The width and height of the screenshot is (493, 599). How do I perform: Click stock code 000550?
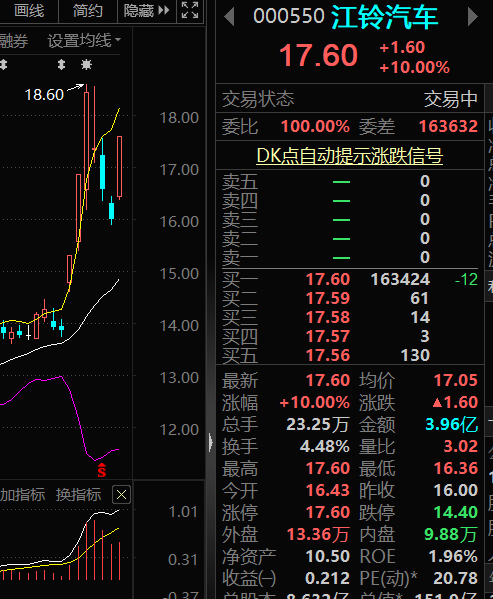289,17
